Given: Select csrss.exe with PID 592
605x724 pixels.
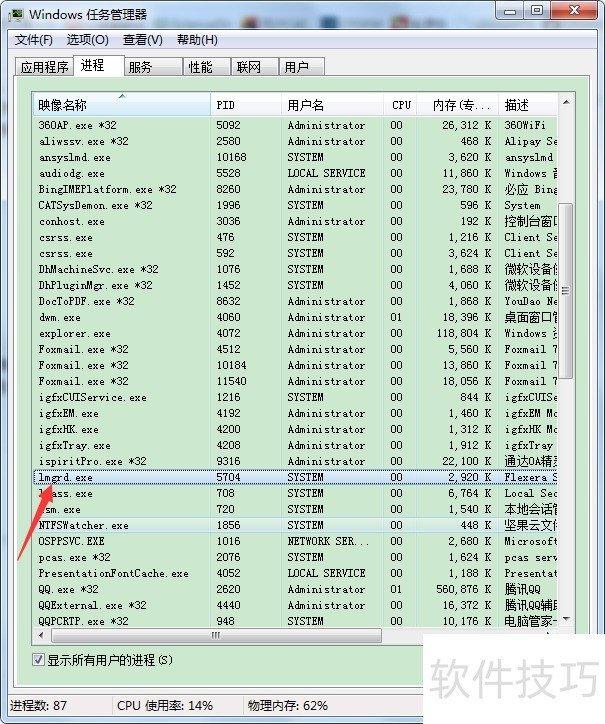Looking at the screenshot, I should [x=295, y=253].
